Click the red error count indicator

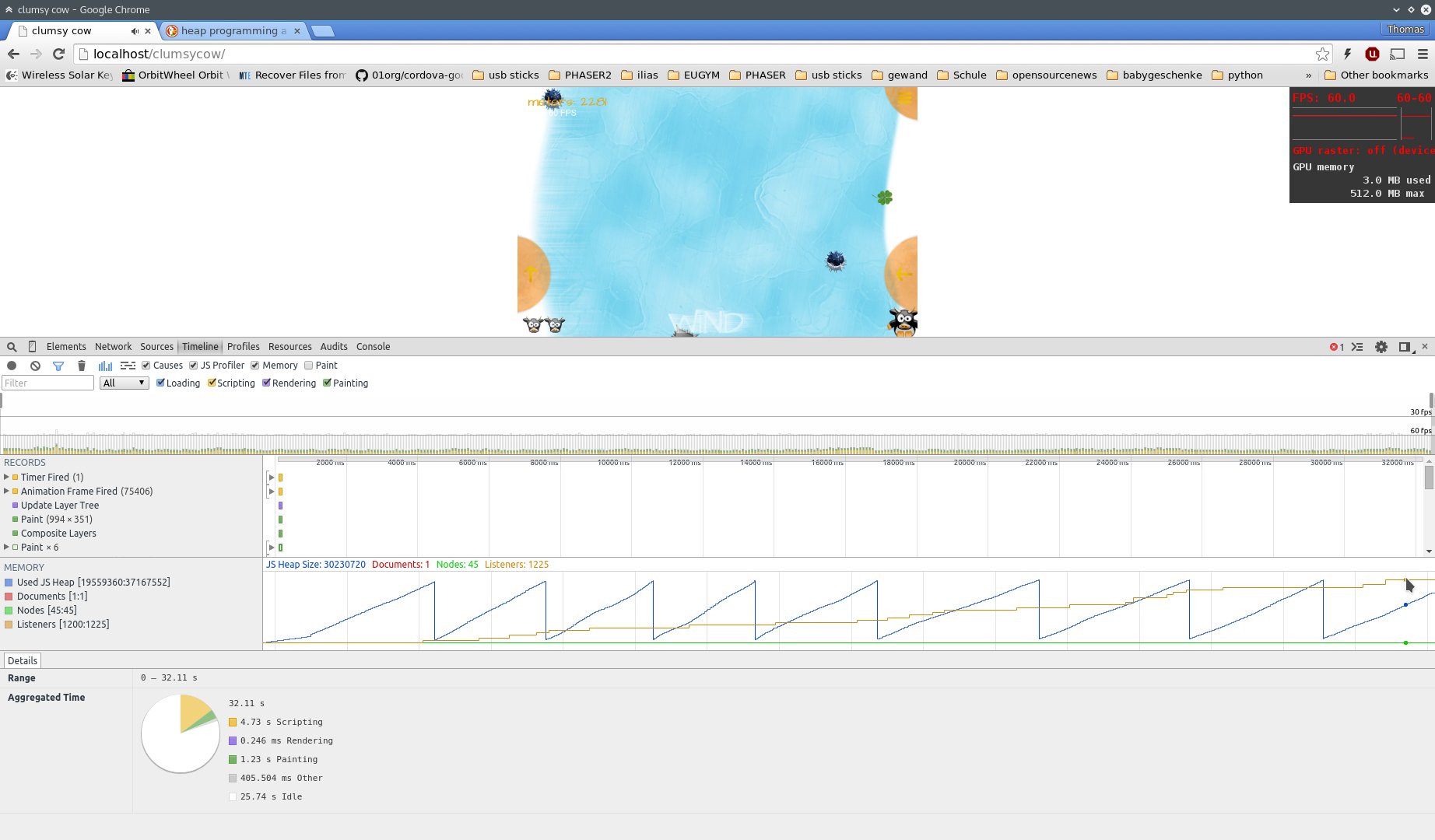1337,347
